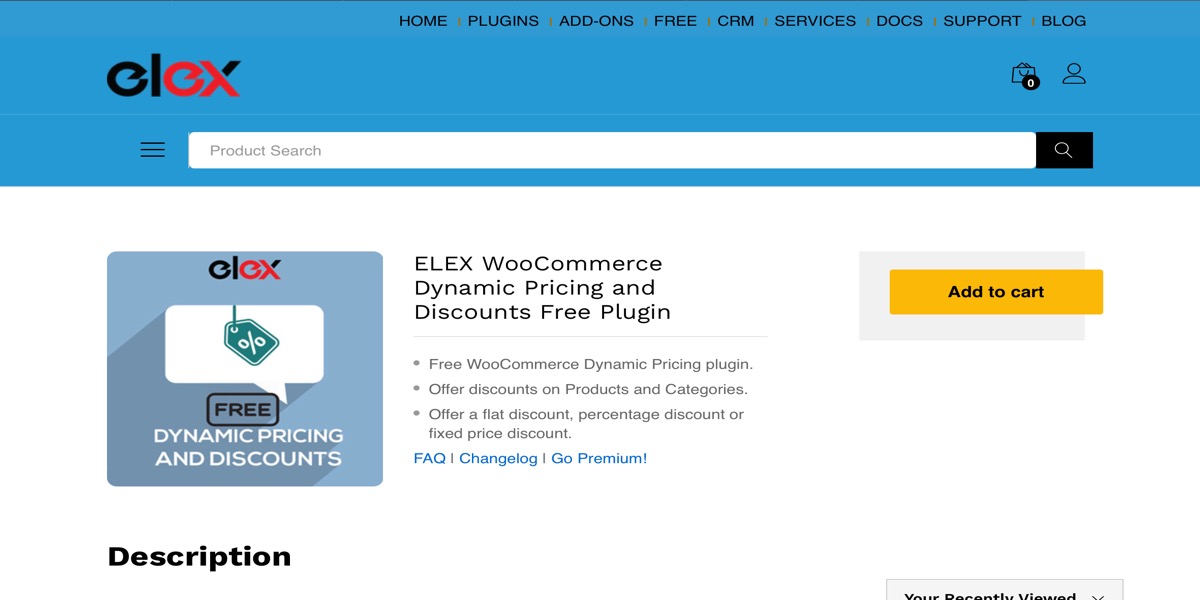Viewport: 1200px width, 600px height.
Task: Open the FAQ link
Action: 429,458
